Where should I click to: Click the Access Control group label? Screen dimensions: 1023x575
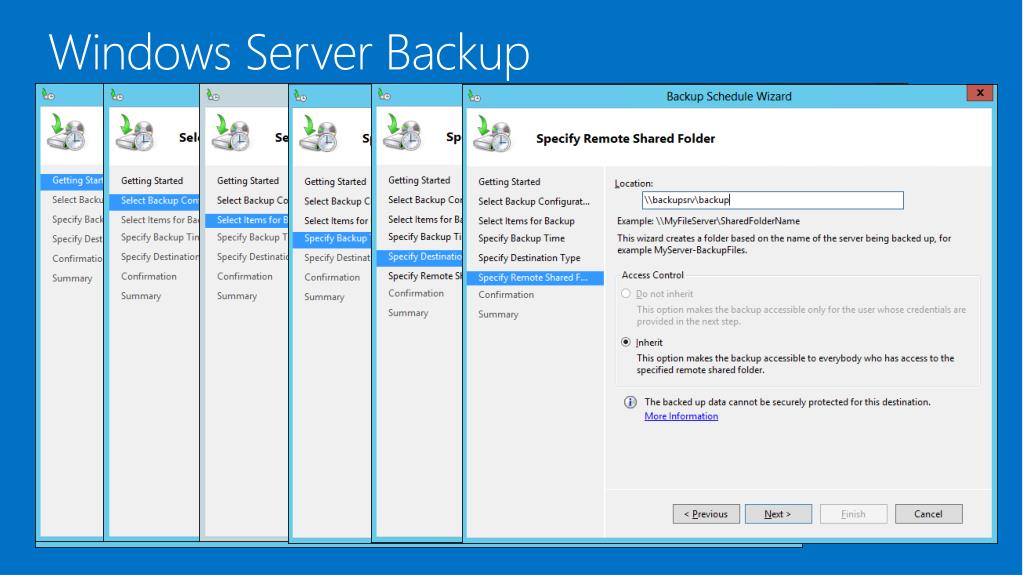pos(652,275)
